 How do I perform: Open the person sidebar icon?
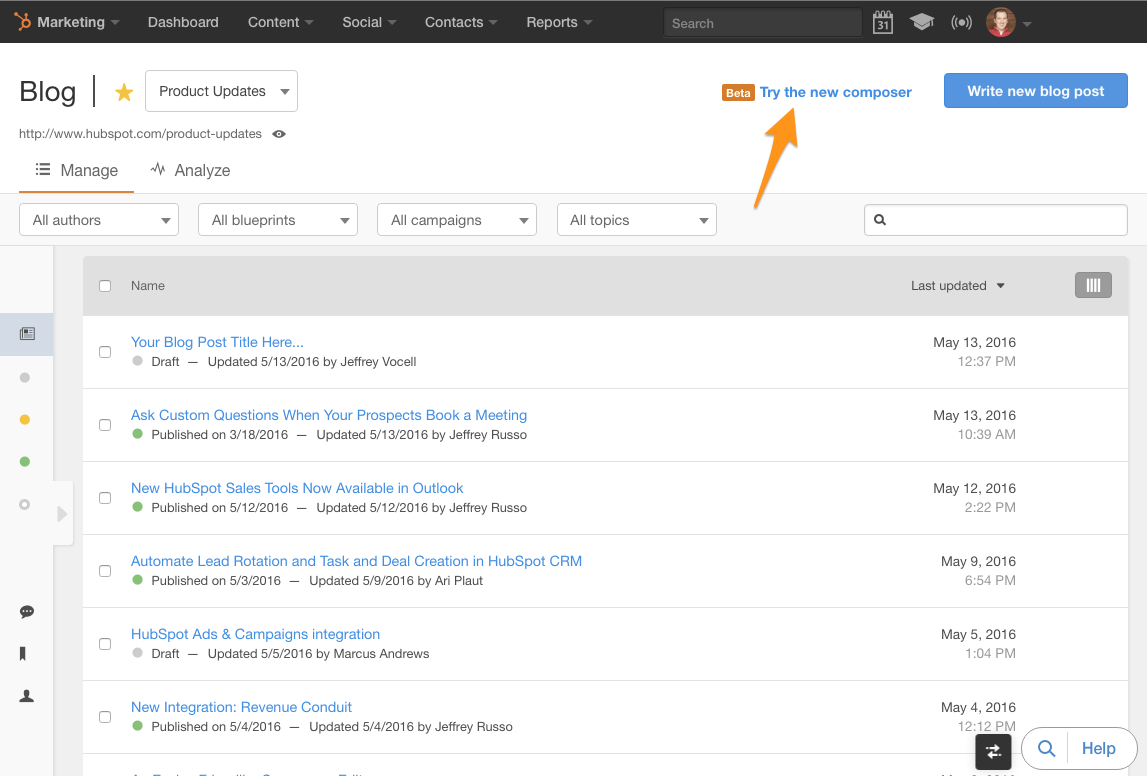coord(27,696)
